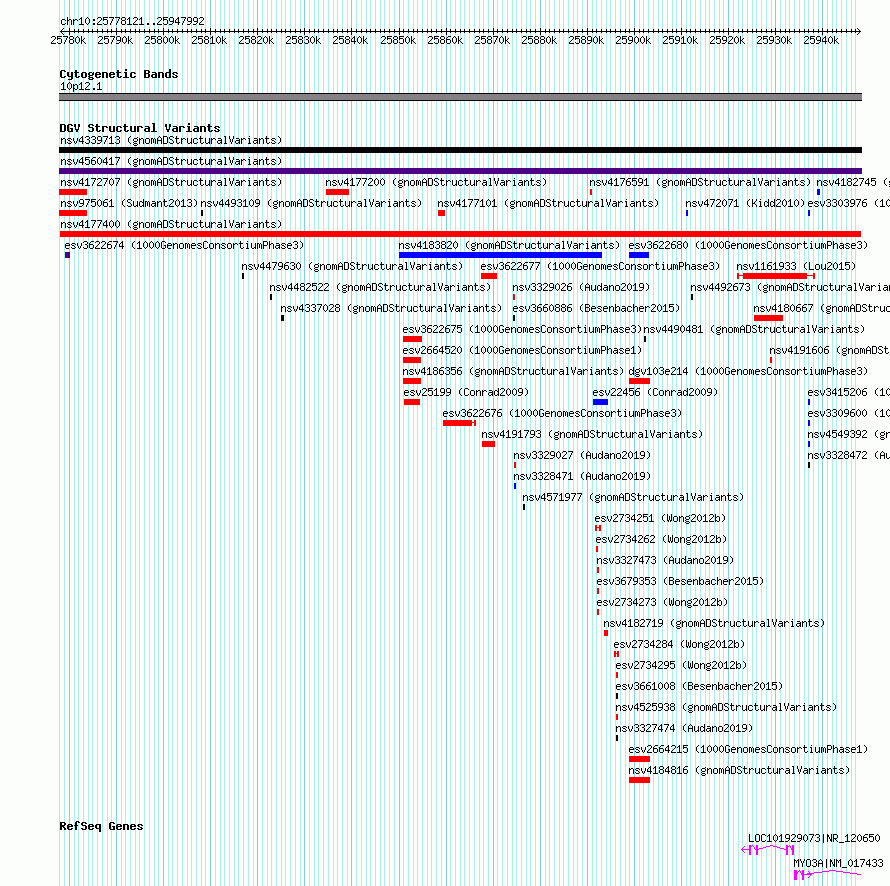Click the nsv4493109 variant label

click(x=311, y=203)
